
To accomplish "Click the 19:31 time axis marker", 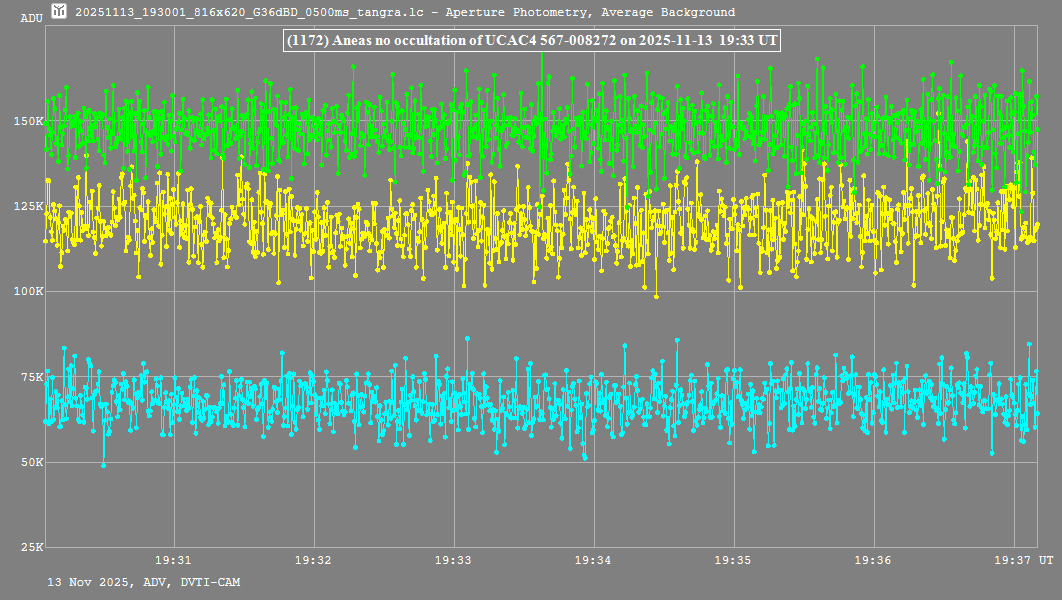I will (x=174, y=561).
